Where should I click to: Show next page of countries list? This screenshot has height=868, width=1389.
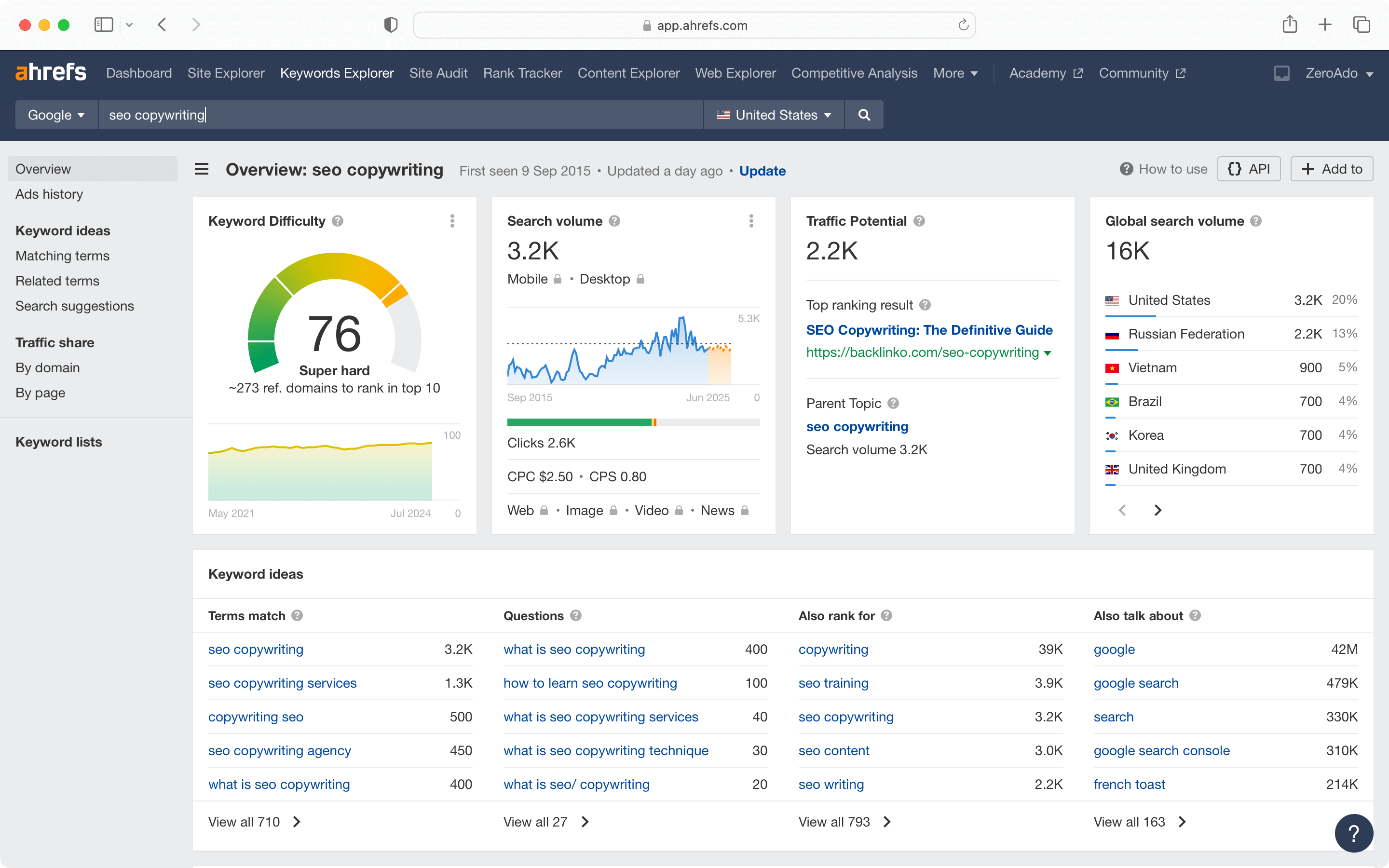tap(1157, 510)
